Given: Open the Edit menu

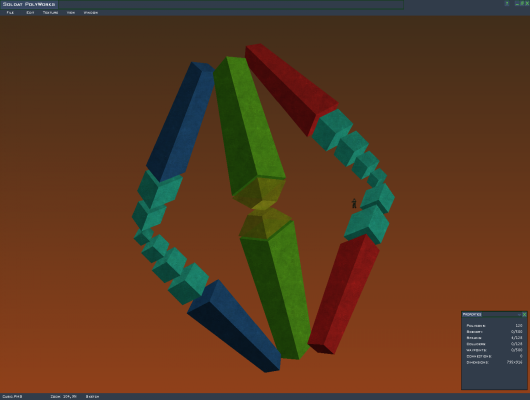Looking at the screenshot, I should pos(30,13).
